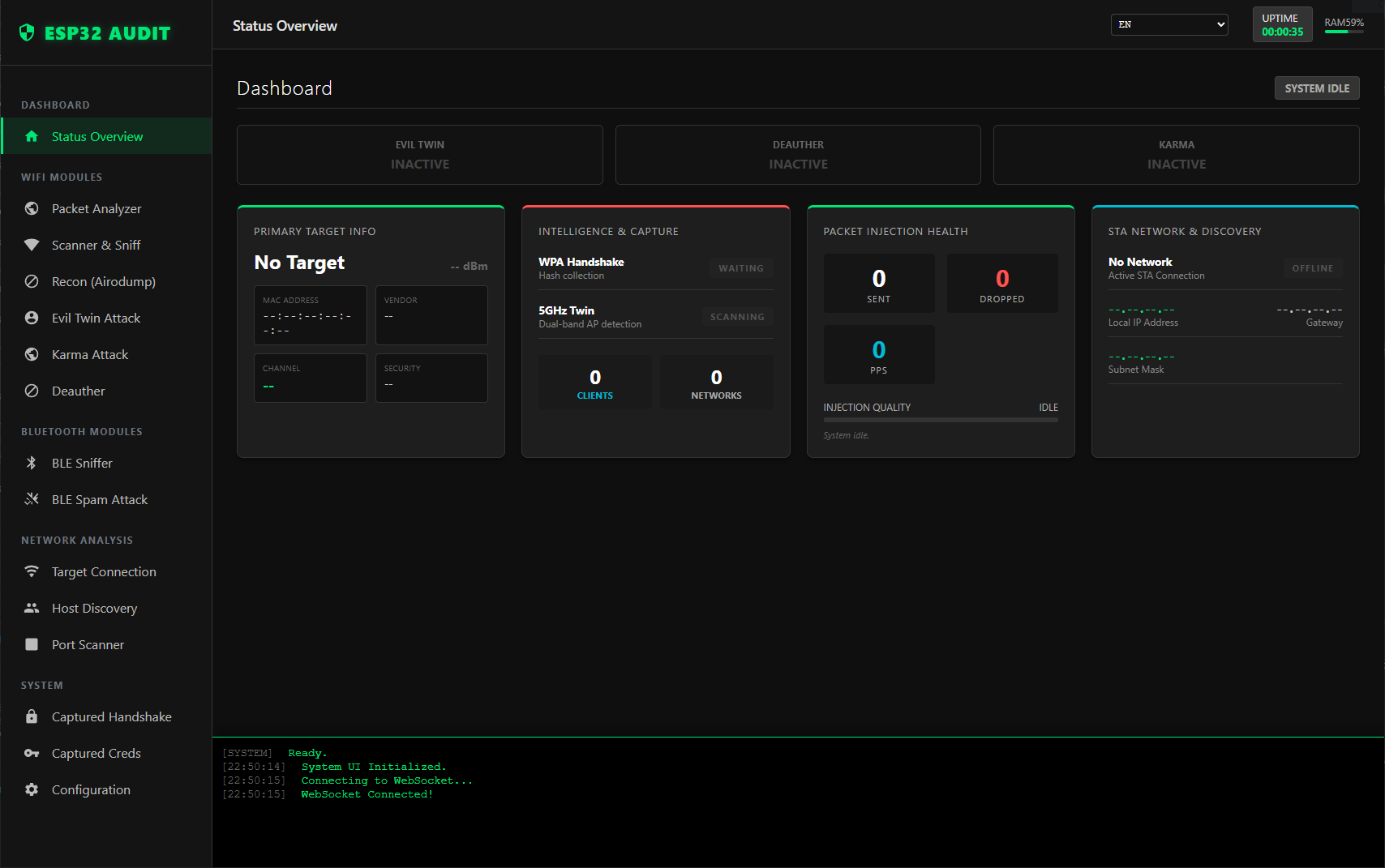Click the BLE Sniffer bluetooth icon
The width and height of the screenshot is (1385, 868).
(32, 463)
